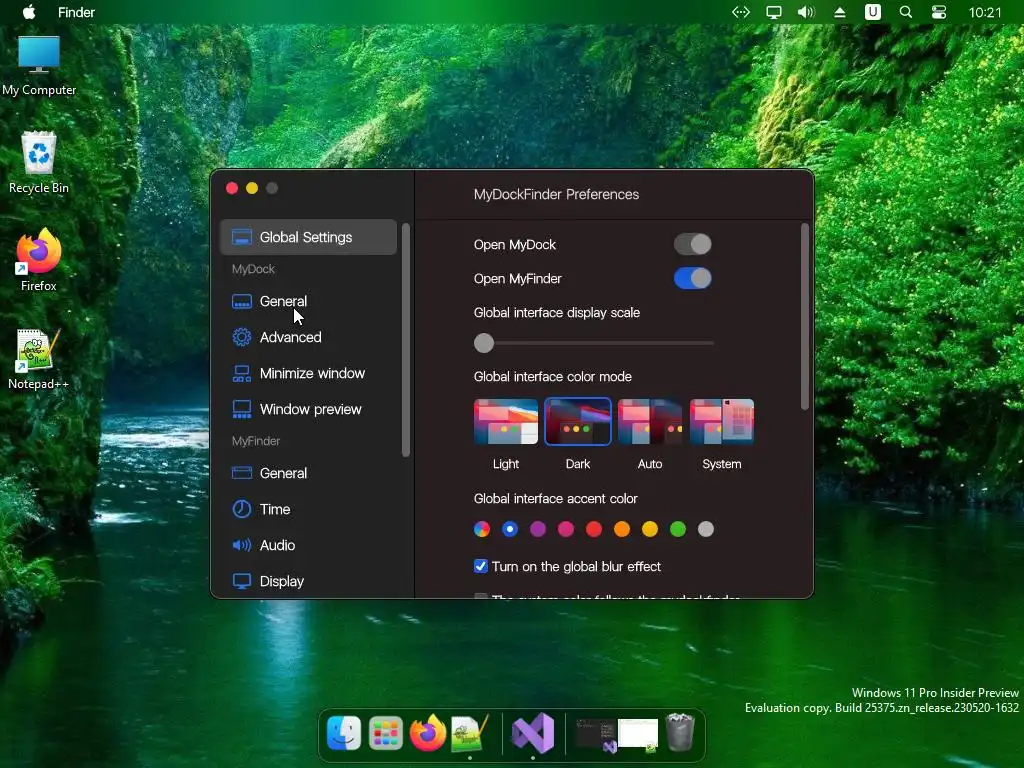The width and height of the screenshot is (1024, 768).
Task: Click the 10:21 clock in the menu bar
Action: click(x=985, y=12)
